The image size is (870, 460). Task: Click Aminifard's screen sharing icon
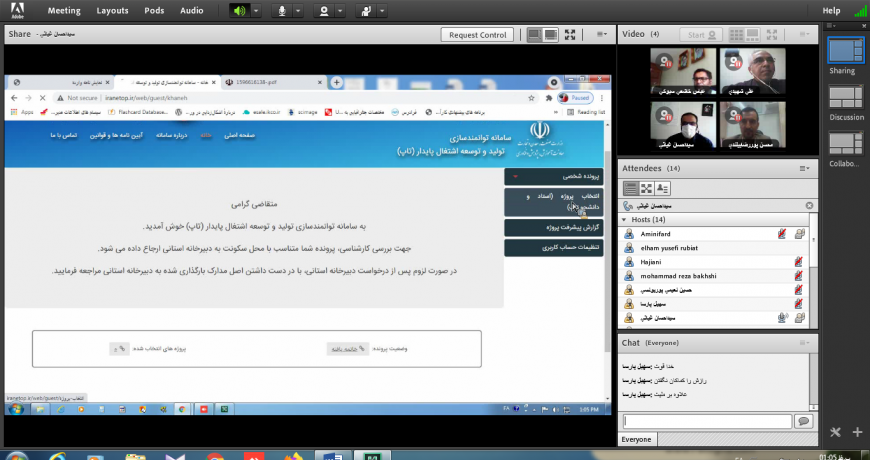[800, 234]
